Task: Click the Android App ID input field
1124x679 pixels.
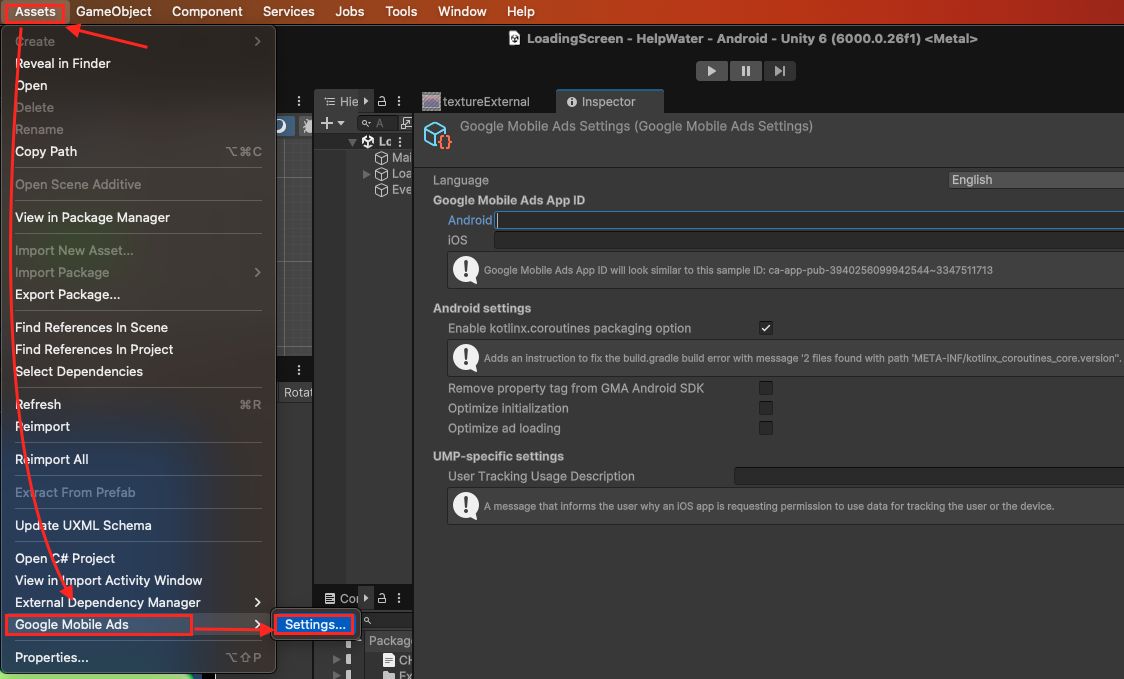Action: click(x=809, y=220)
